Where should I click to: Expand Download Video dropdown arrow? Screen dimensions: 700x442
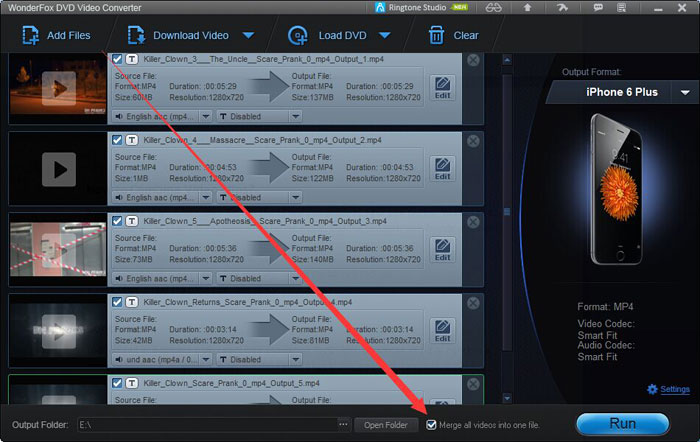coord(249,35)
